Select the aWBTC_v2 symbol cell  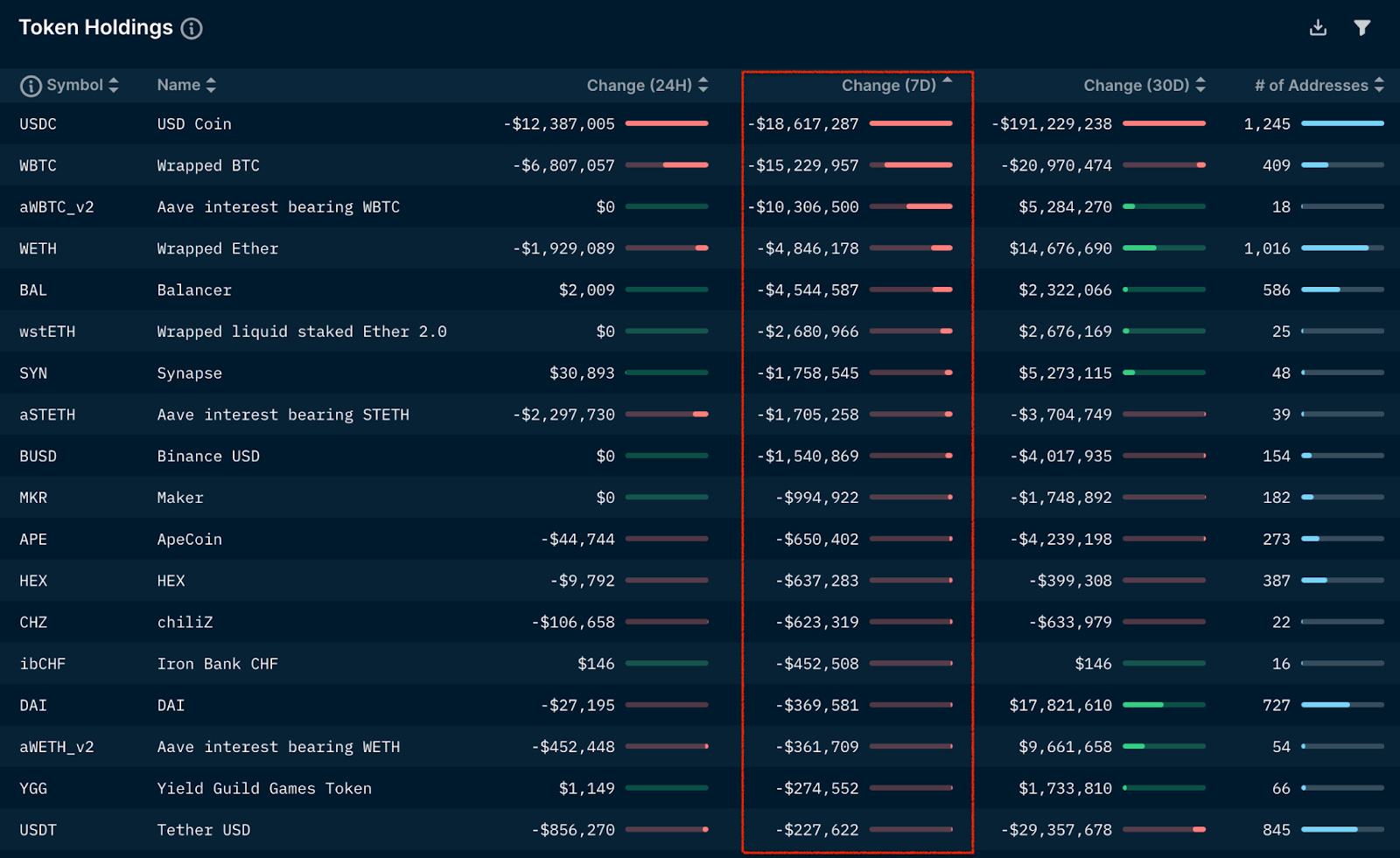[57, 207]
